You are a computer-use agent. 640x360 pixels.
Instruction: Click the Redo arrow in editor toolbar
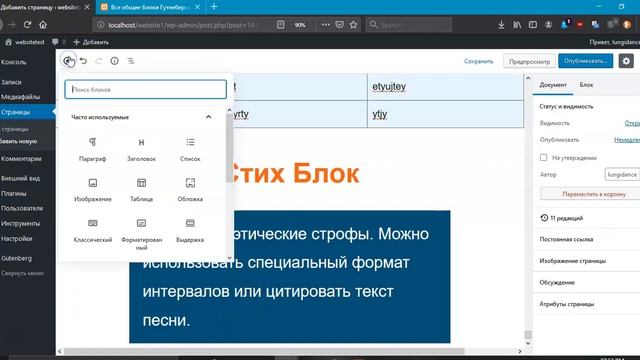point(98,61)
